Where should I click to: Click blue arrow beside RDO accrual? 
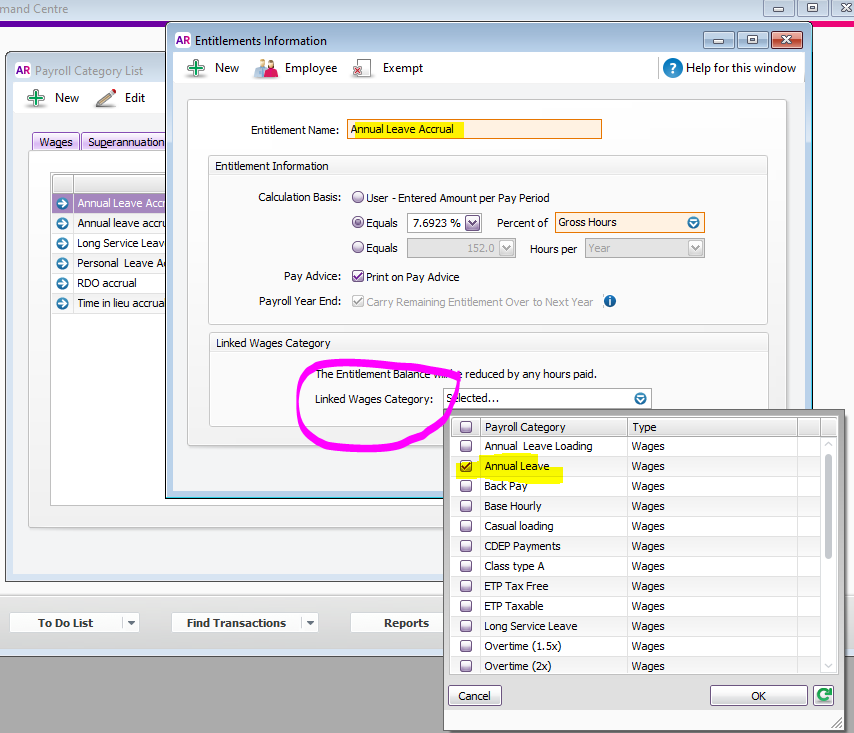pyautogui.click(x=62, y=283)
